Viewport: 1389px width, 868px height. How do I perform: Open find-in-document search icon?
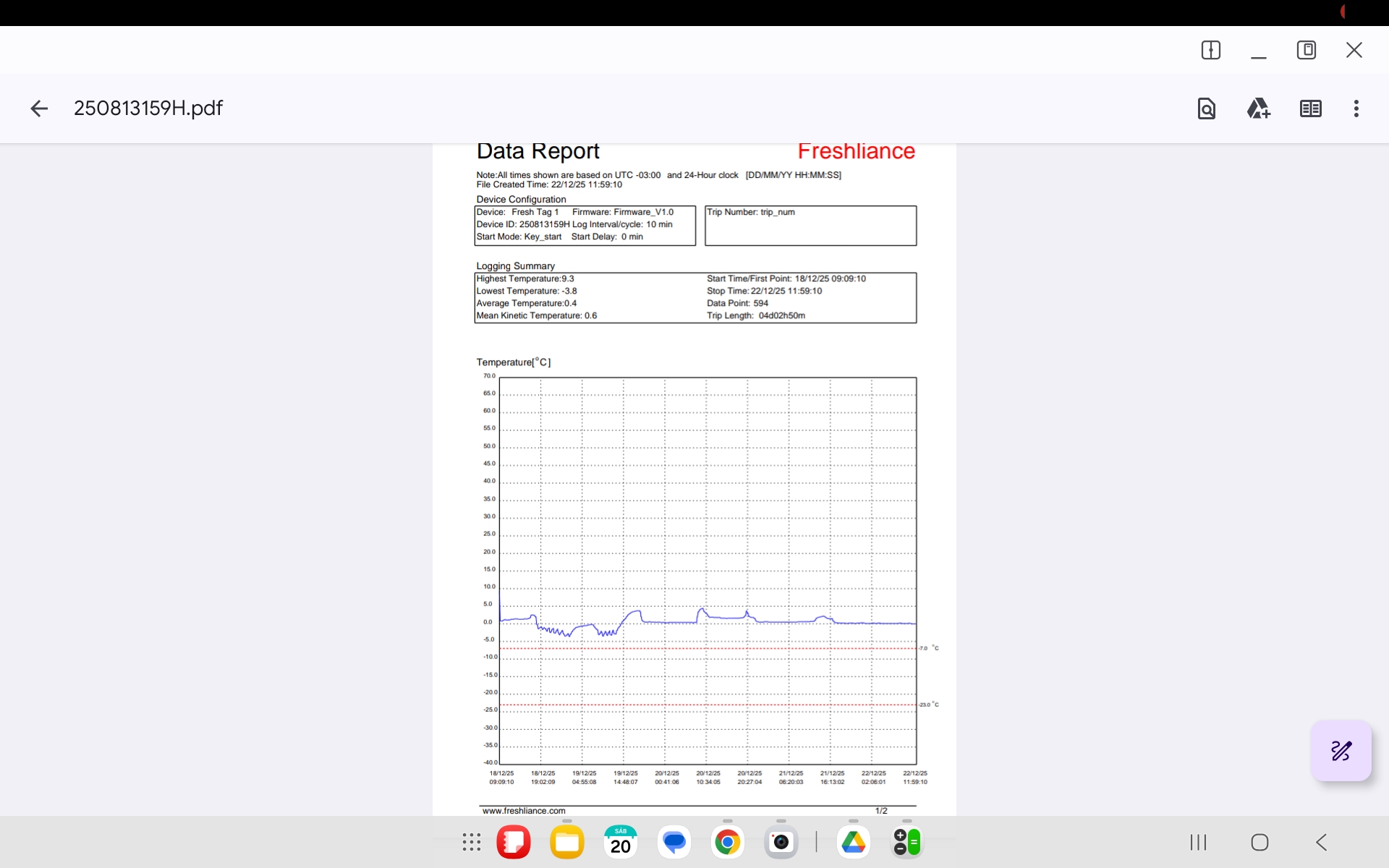[x=1206, y=109]
